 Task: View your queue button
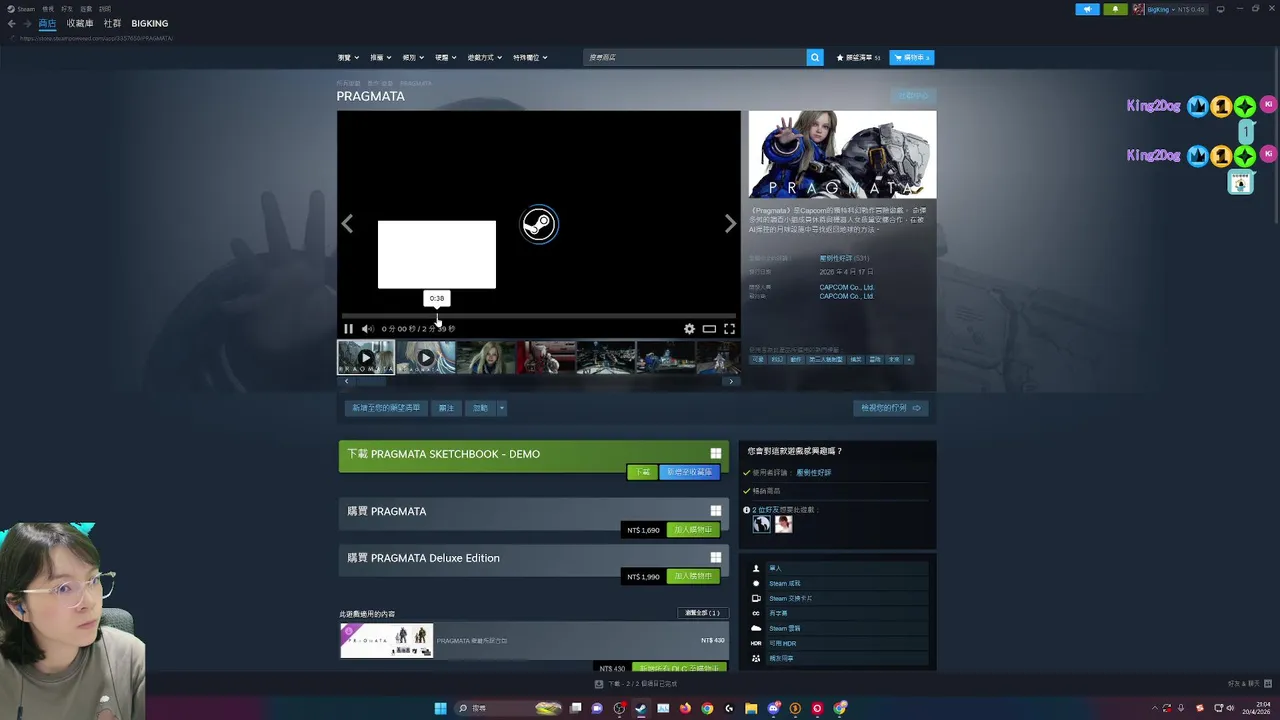point(891,408)
